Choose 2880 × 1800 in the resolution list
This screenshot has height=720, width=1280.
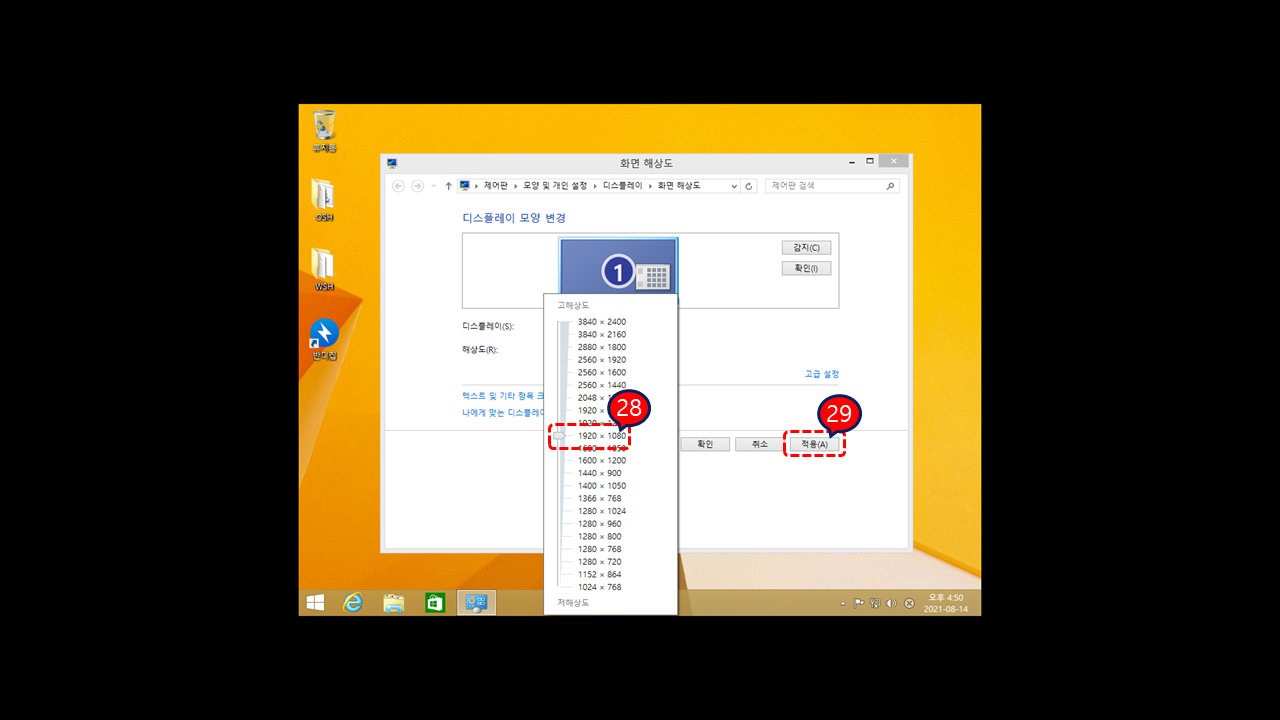pos(602,347)
